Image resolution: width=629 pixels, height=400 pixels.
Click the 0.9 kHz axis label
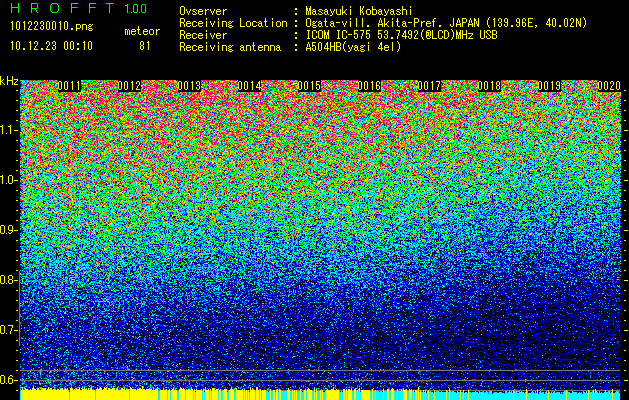point(9,230)
